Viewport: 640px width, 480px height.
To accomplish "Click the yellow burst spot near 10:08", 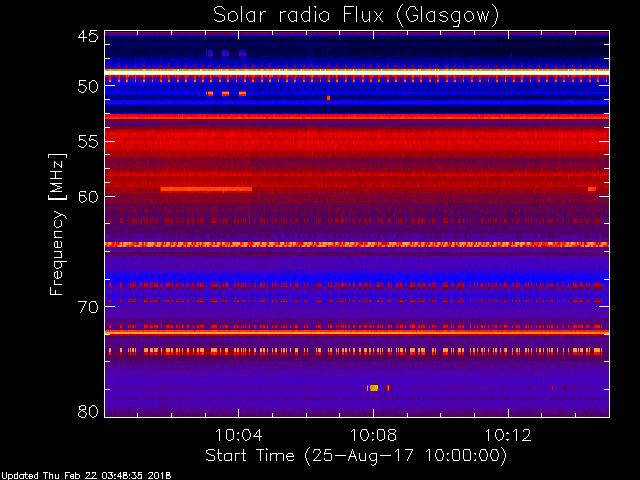I will click(x=374, y=388).
